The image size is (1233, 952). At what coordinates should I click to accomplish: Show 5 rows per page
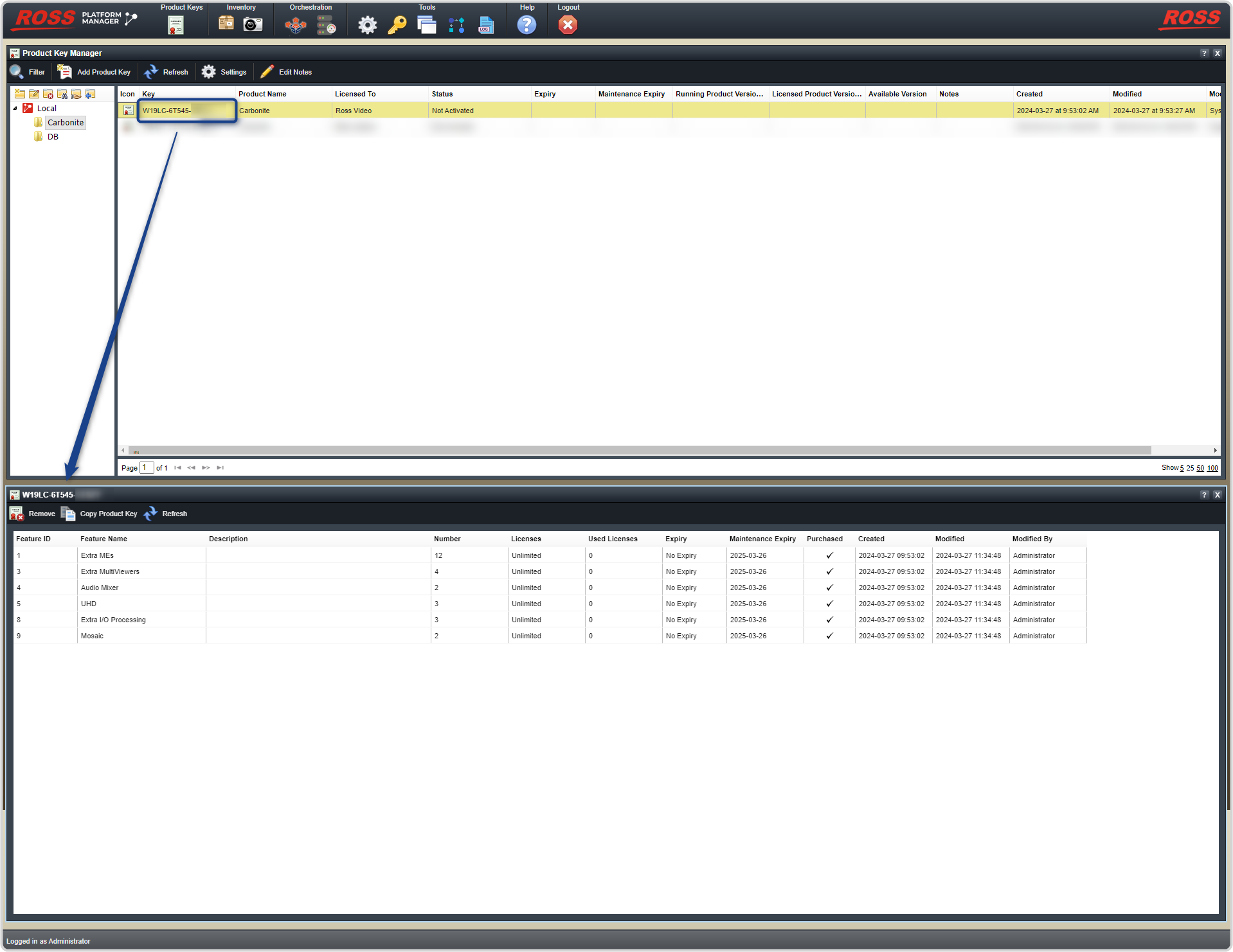(x=1182, y=468)
